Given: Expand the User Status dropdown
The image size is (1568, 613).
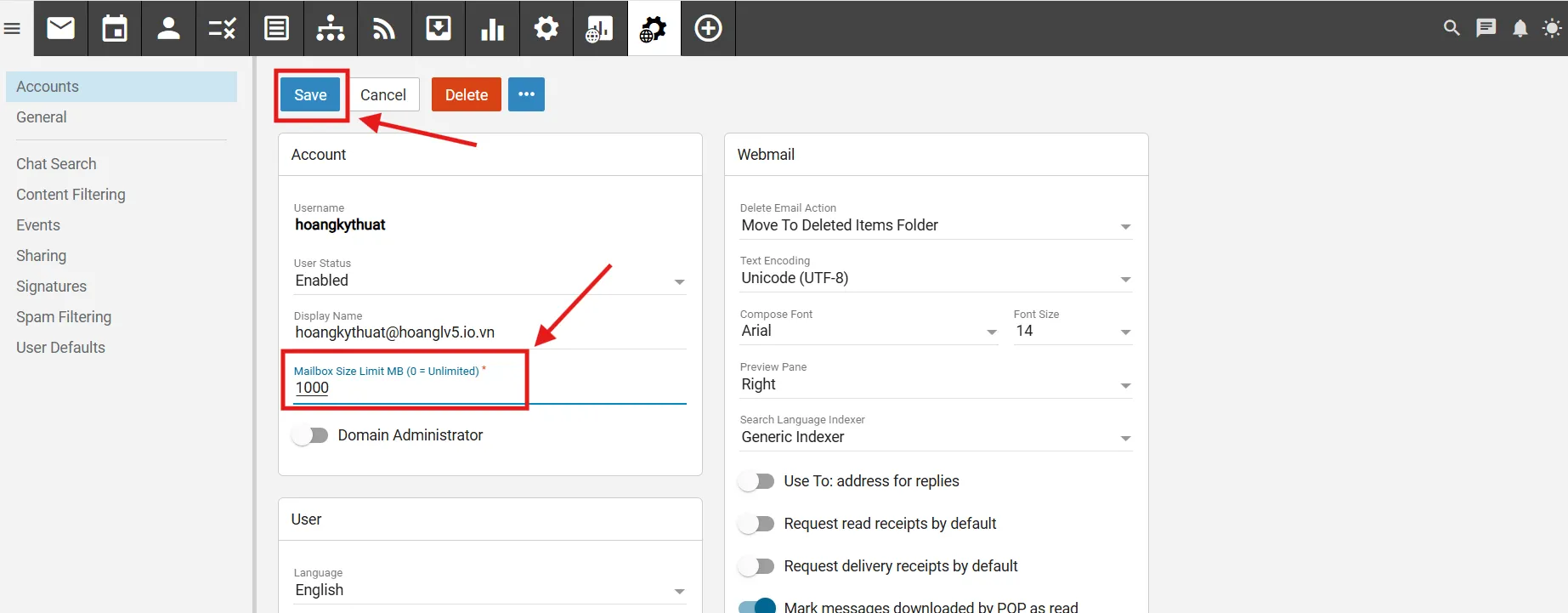Looking at the screenshot, I should click(490, 281).
